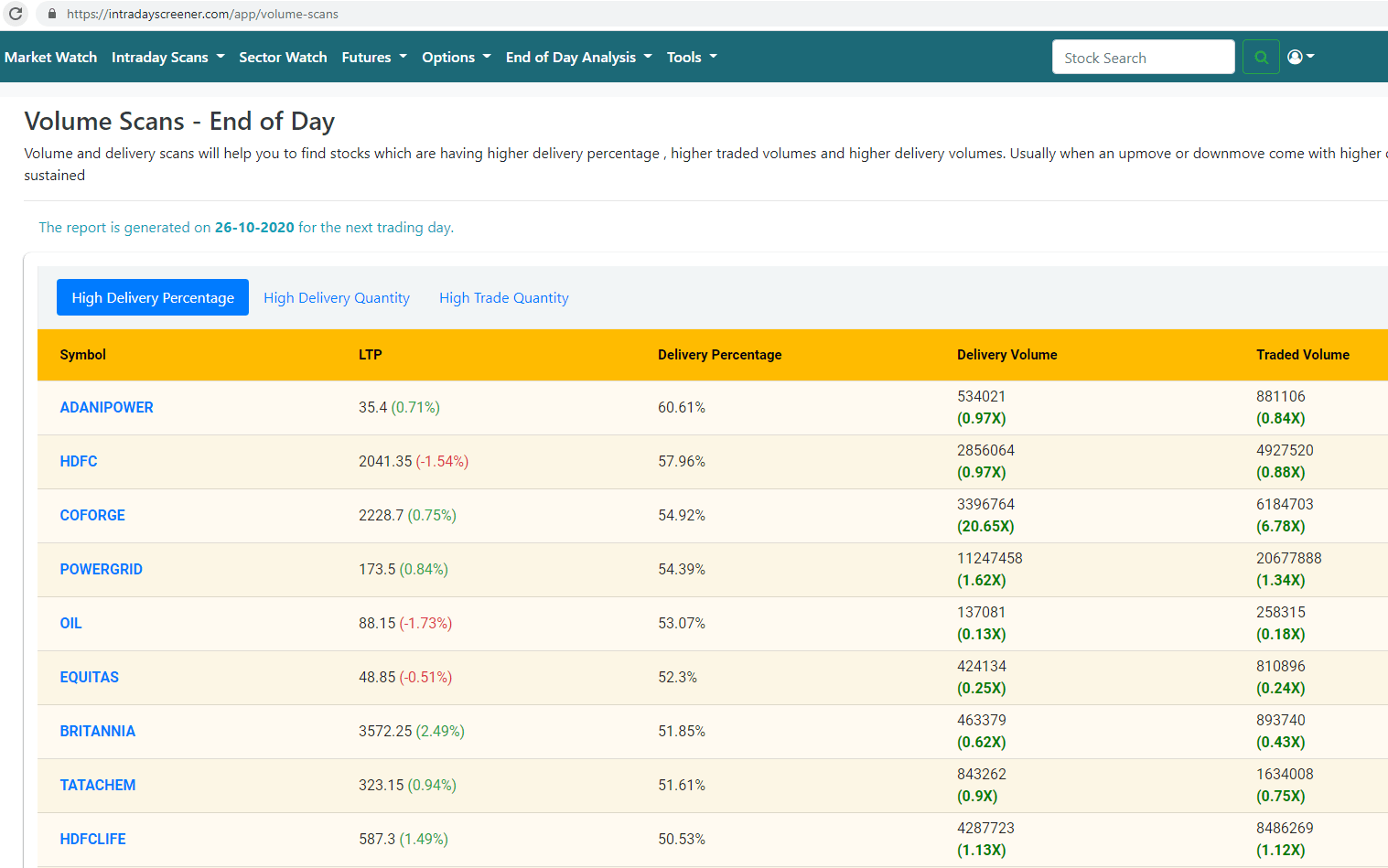Expand End of Day Analysis dropdown
Viewport: 1388px width, 868px height.
(x=578, y=57)
